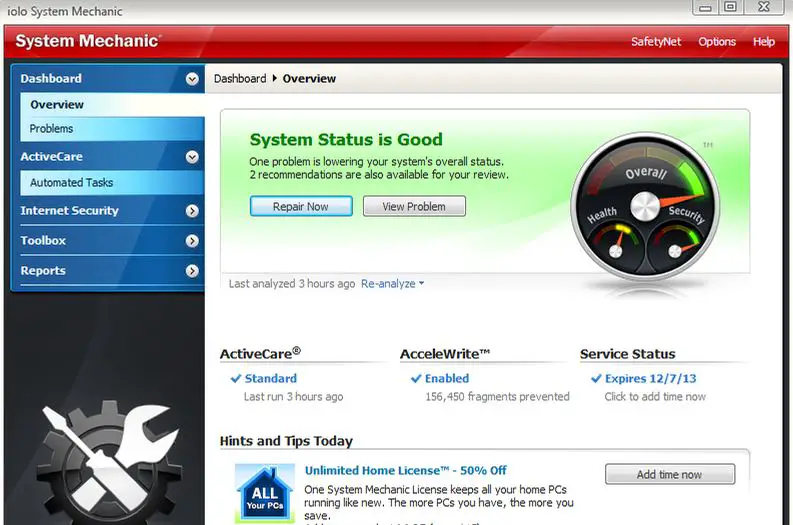Open the Unlimited Home License offer link

[405, 470]
